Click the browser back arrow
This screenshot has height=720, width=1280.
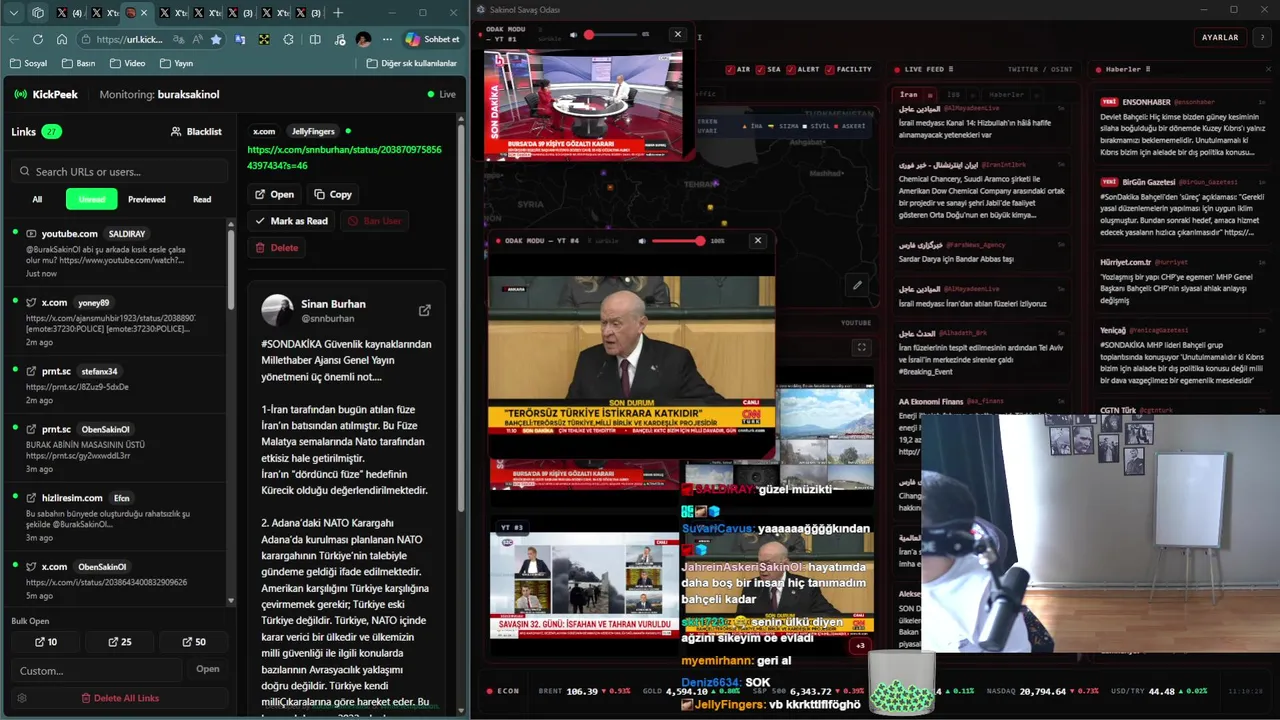click(14, 39)
